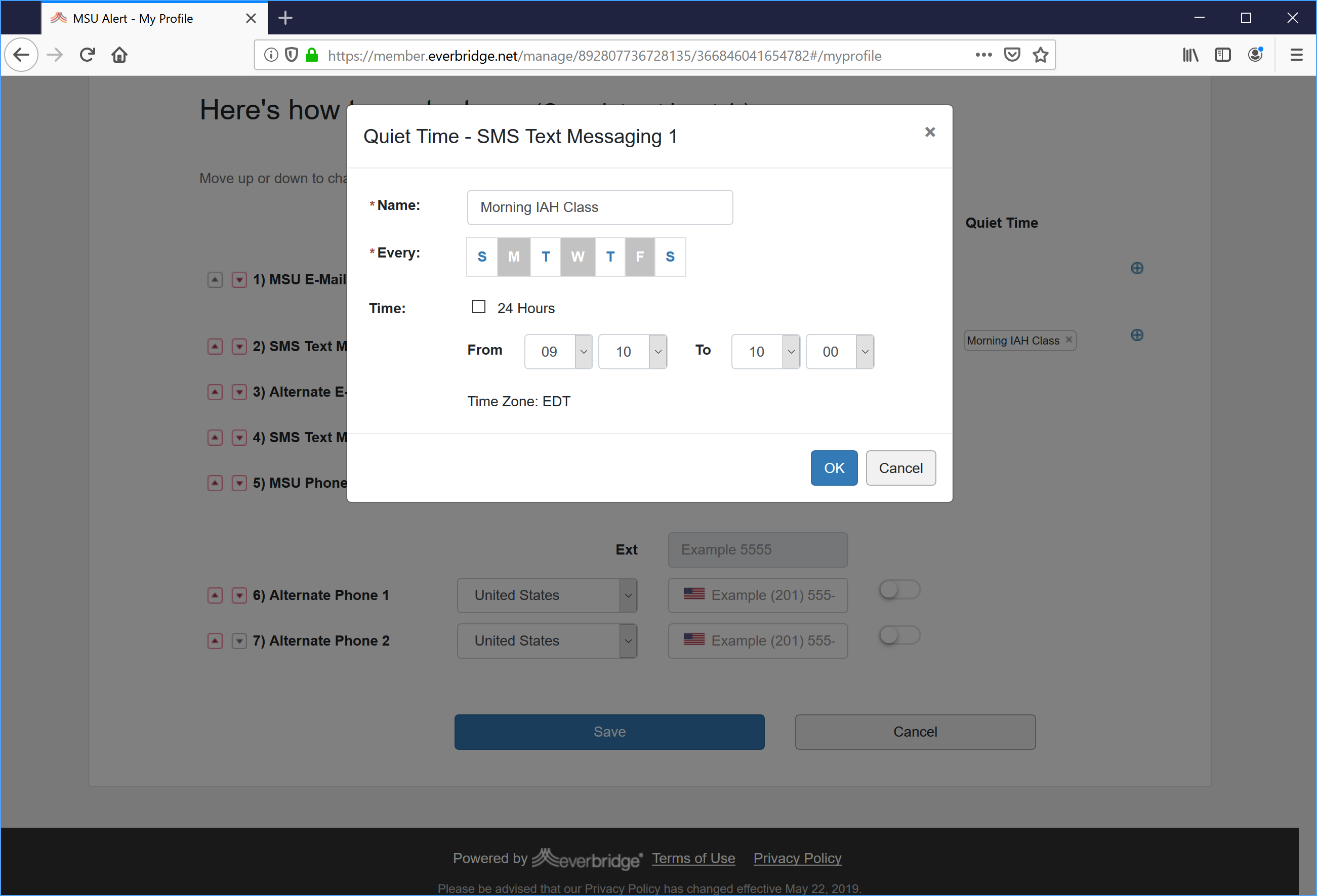Screen dimensions: 1317x896
Task: Open the Terms of Use link
Action: click(693, 858)
